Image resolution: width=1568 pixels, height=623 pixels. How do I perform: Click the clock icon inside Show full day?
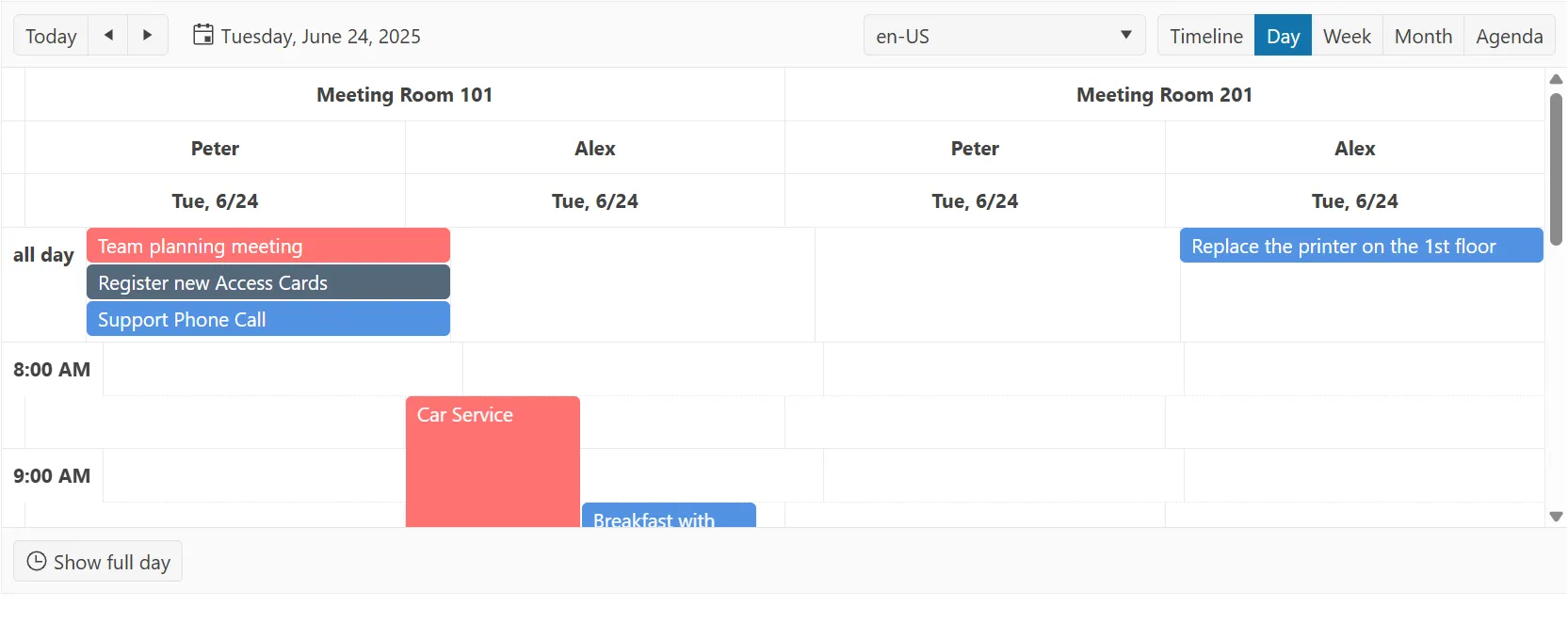point(35,561)
